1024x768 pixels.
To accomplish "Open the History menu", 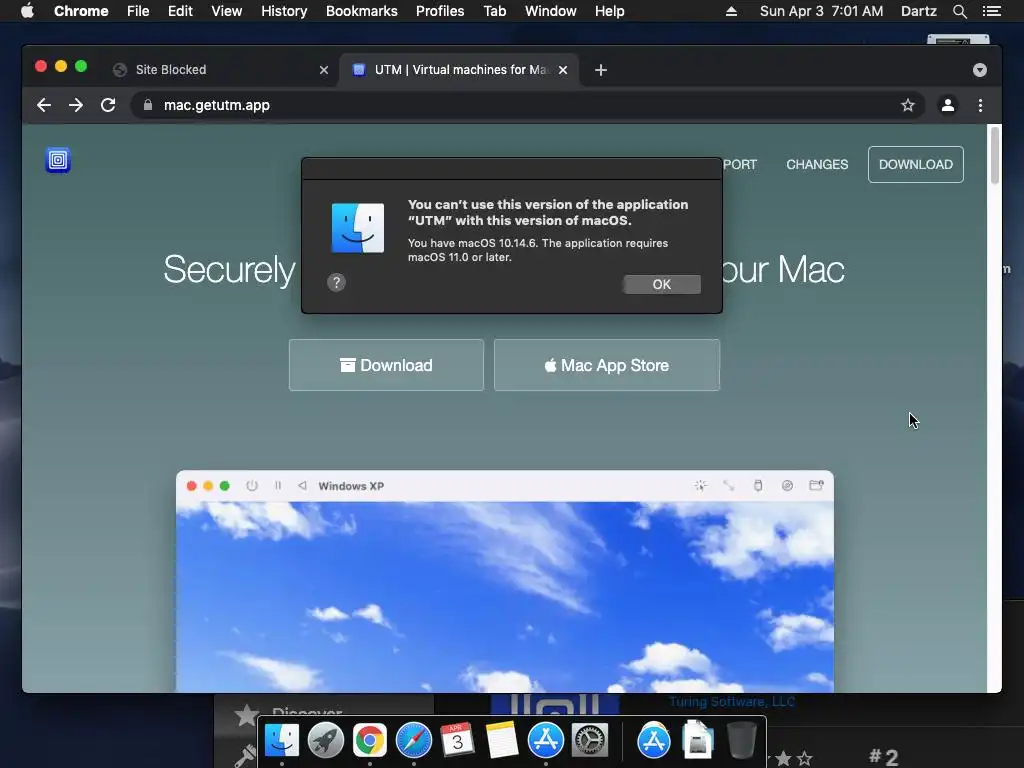I will point(284,11).
